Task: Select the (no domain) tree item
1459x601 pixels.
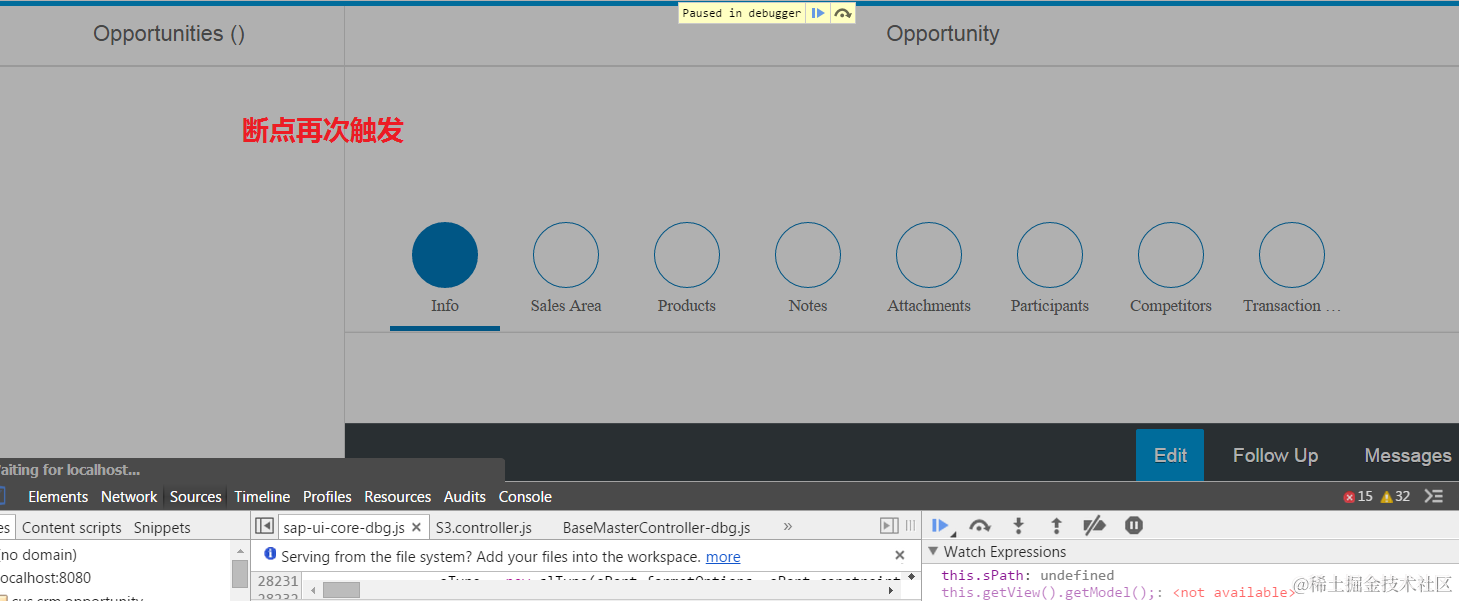Action: pyautogui.click(x=38, y=554)
